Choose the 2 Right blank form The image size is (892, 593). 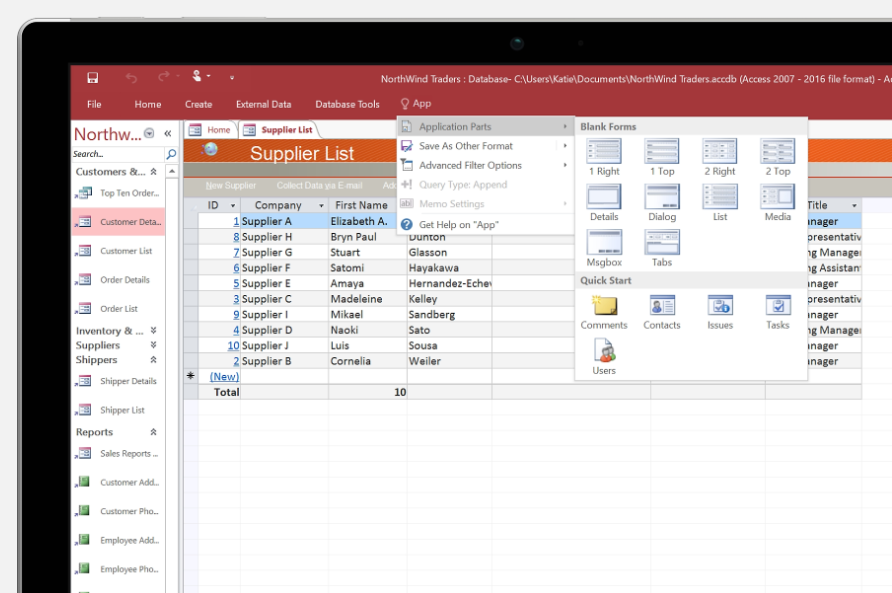pos(720,158)
